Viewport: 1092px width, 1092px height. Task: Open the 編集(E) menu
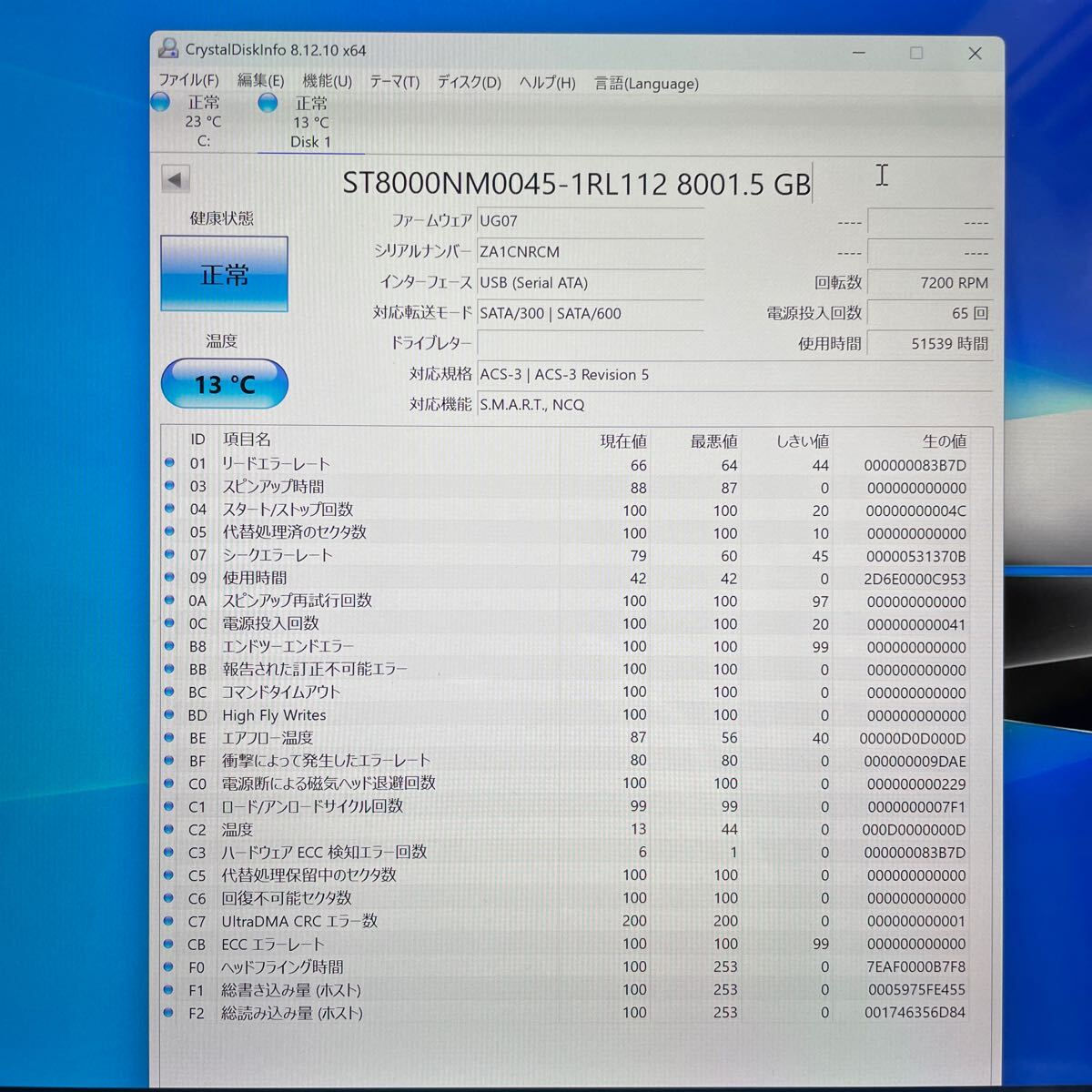[260, 81]
